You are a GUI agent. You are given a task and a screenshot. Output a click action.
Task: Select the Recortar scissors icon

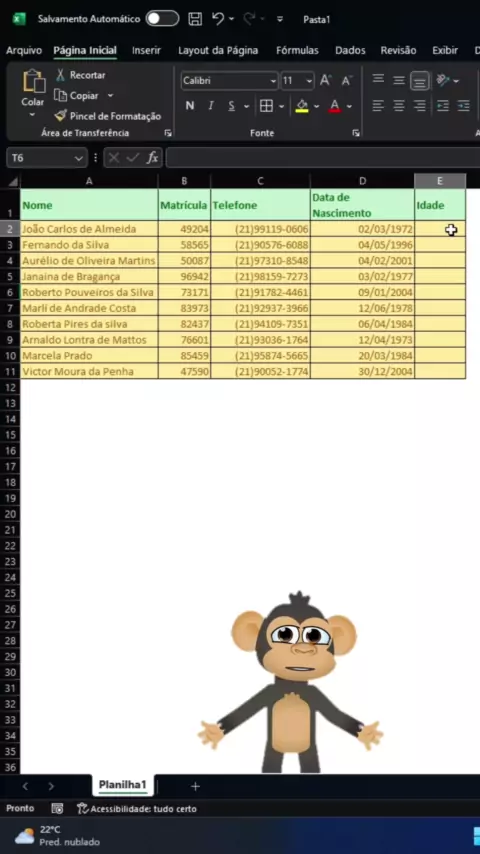coord(60,75)
